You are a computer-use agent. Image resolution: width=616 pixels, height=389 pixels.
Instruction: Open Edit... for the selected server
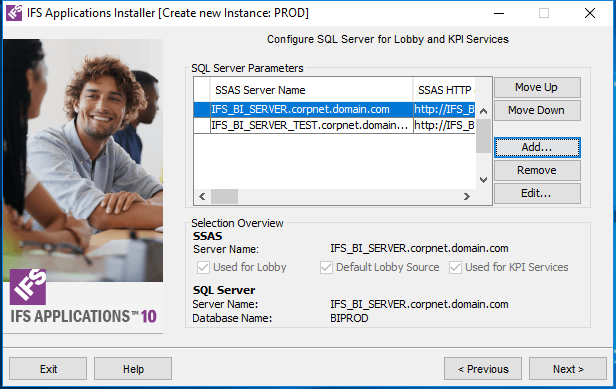point(537,193)
